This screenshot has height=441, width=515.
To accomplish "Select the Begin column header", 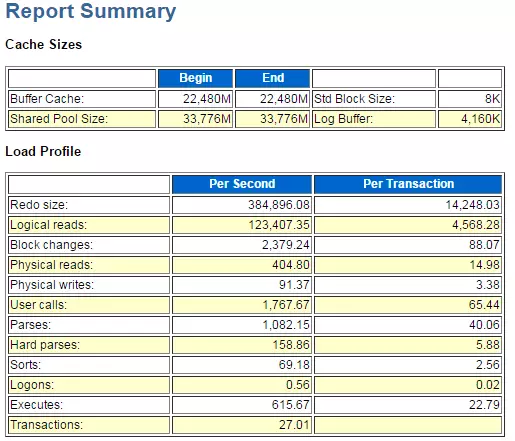I will 195,78.
